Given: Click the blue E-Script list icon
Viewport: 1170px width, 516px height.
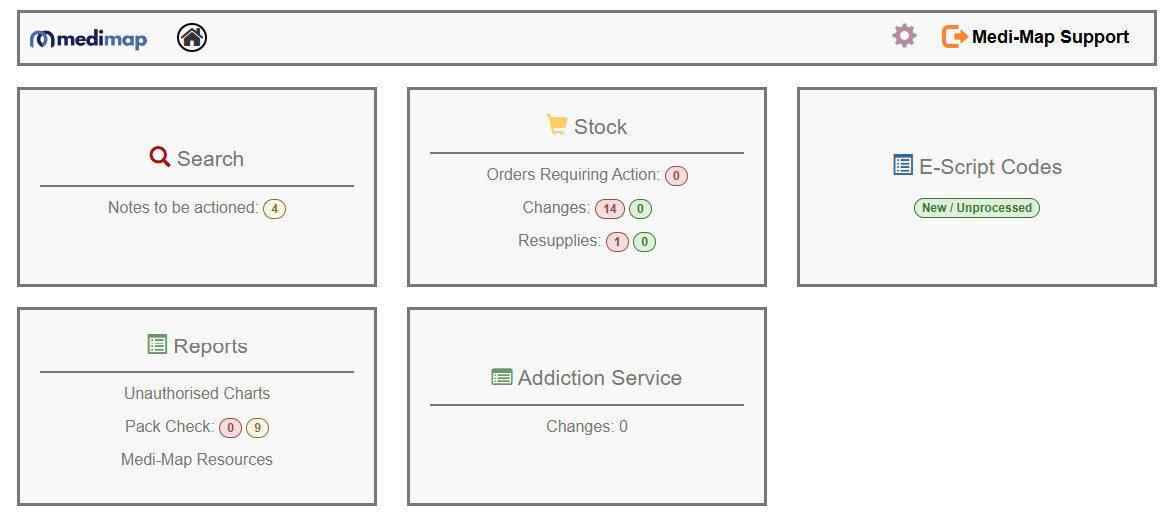Looking at the screenshot, I should click(903, 165).
